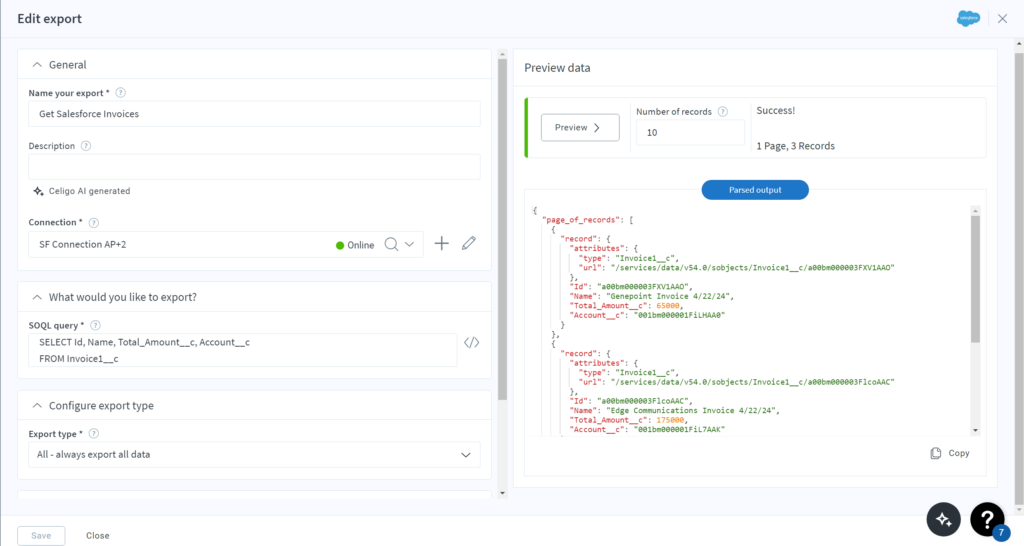Viewport: 1024px width, 546px height.
Task: Edit the connection with pencil icon
Action: coord(468,244)
